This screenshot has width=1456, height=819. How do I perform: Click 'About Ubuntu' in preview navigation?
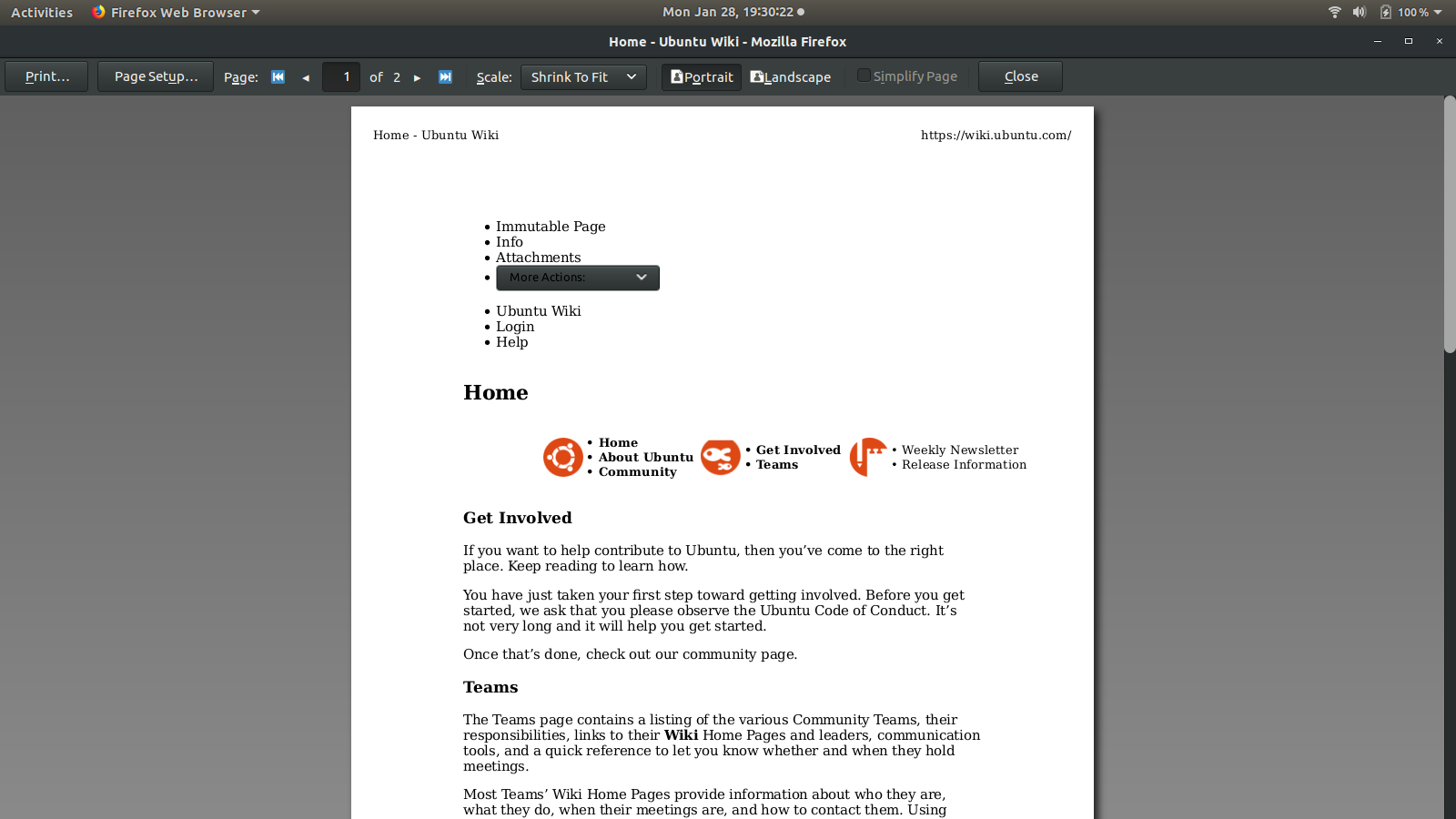point(646,458)
